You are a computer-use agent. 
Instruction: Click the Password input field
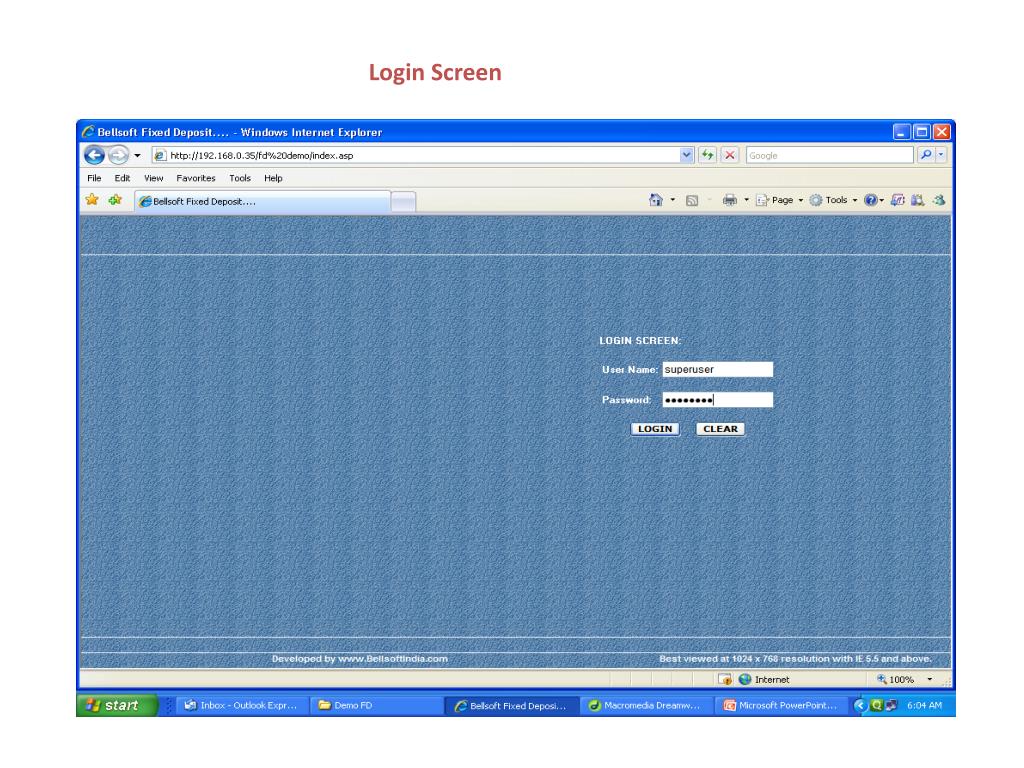(718, 400)
